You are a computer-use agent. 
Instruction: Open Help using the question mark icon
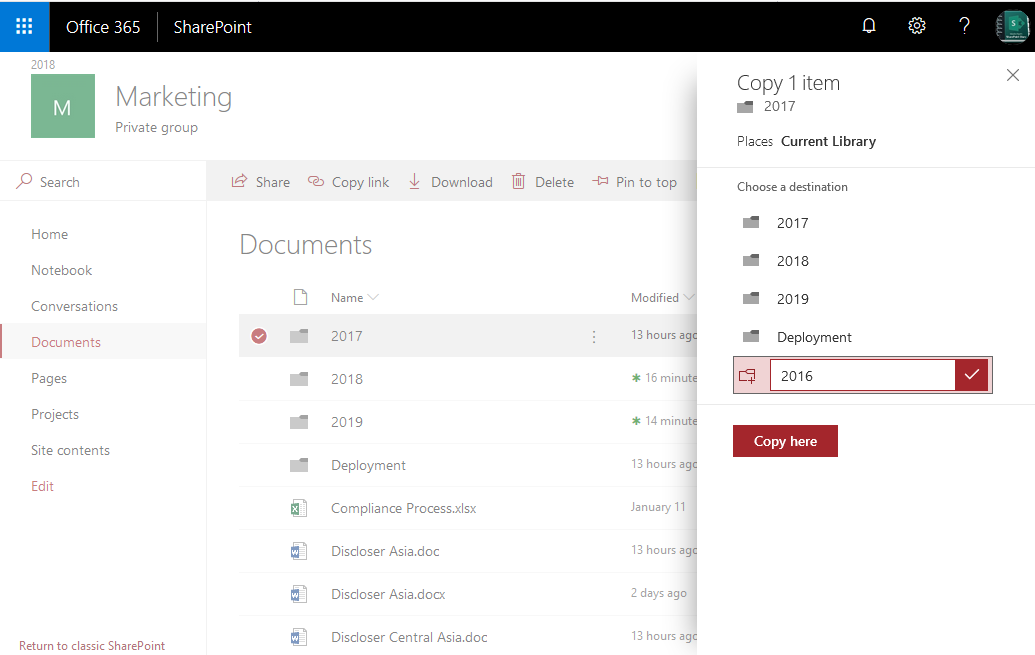coord(964,26)
